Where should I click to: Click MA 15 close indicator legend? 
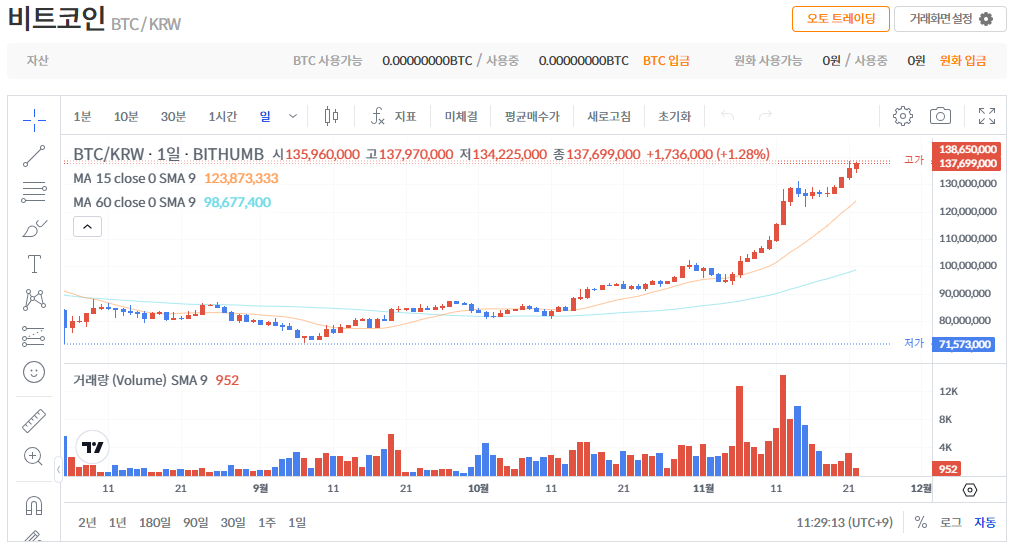coord(134,179)
